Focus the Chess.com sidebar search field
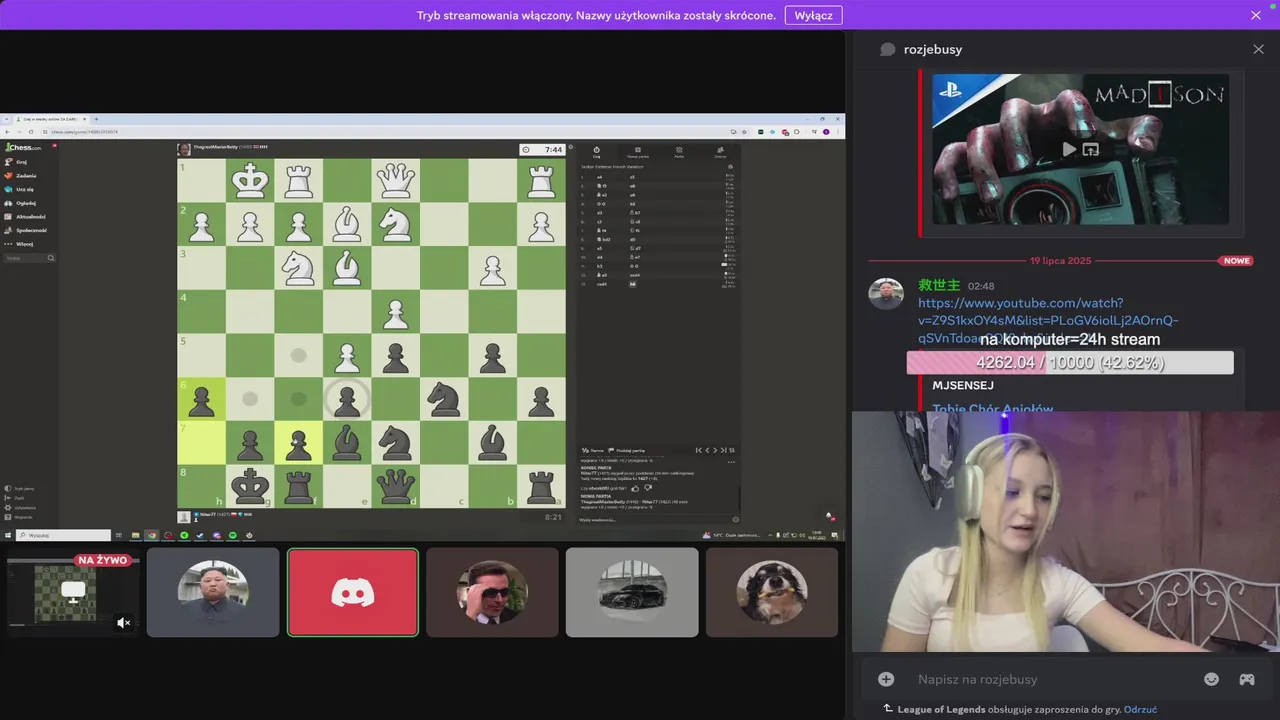 [29, 258]
